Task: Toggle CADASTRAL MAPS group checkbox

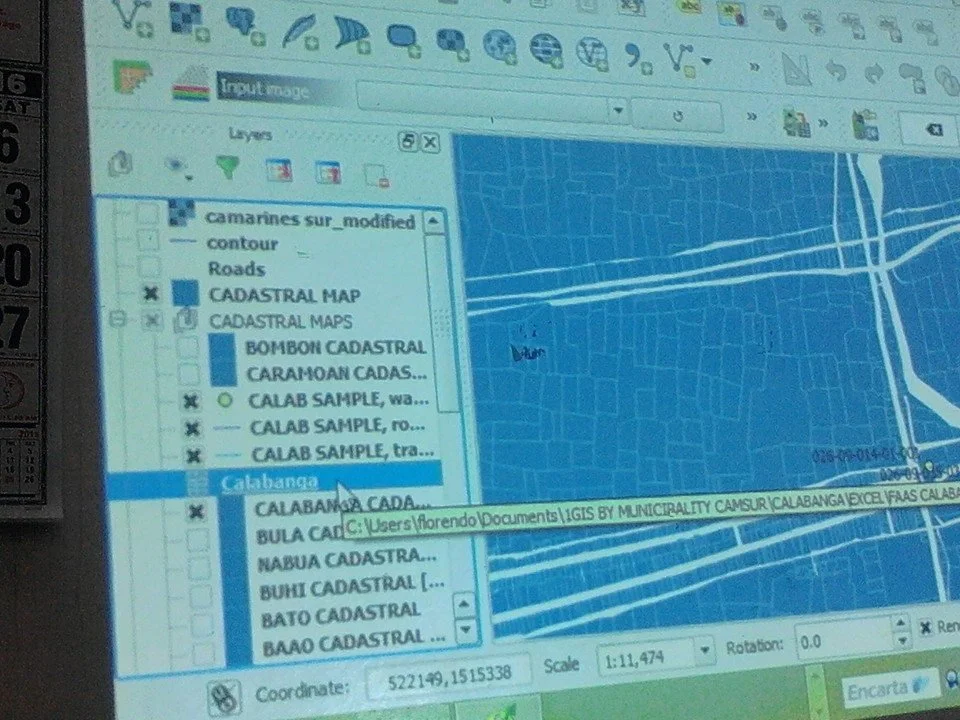Action: pos(152,320)
